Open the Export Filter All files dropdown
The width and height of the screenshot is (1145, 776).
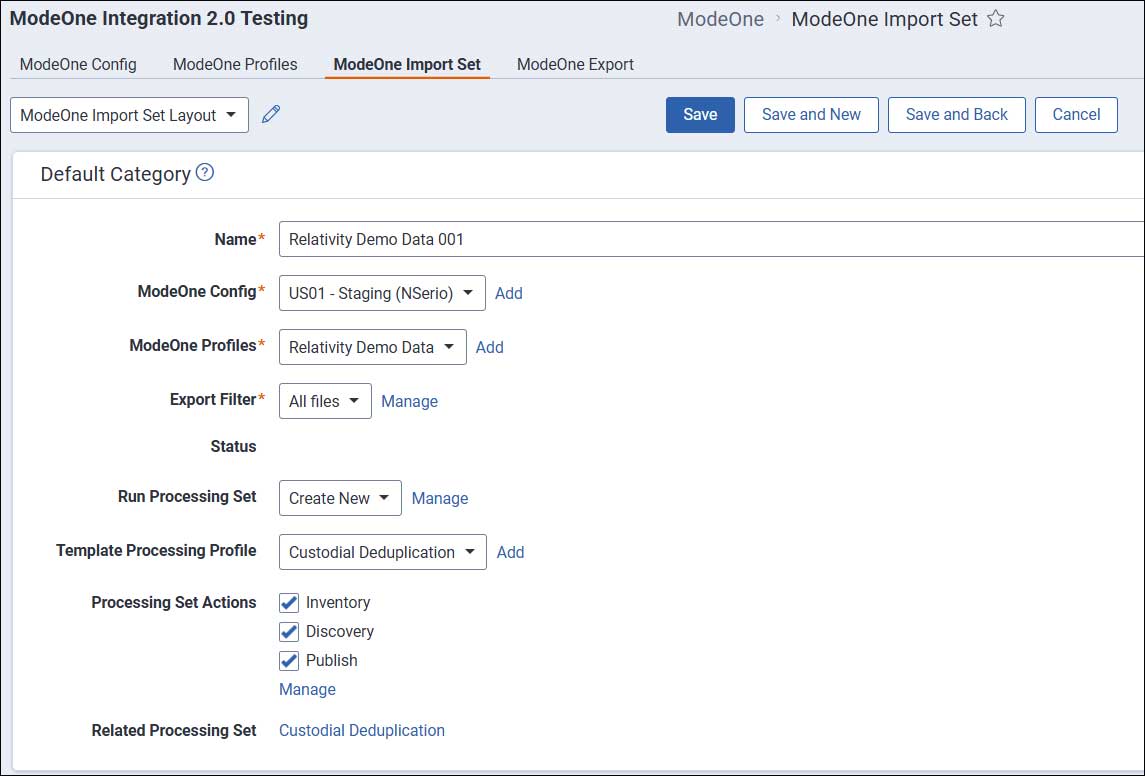tap(325, 402)
